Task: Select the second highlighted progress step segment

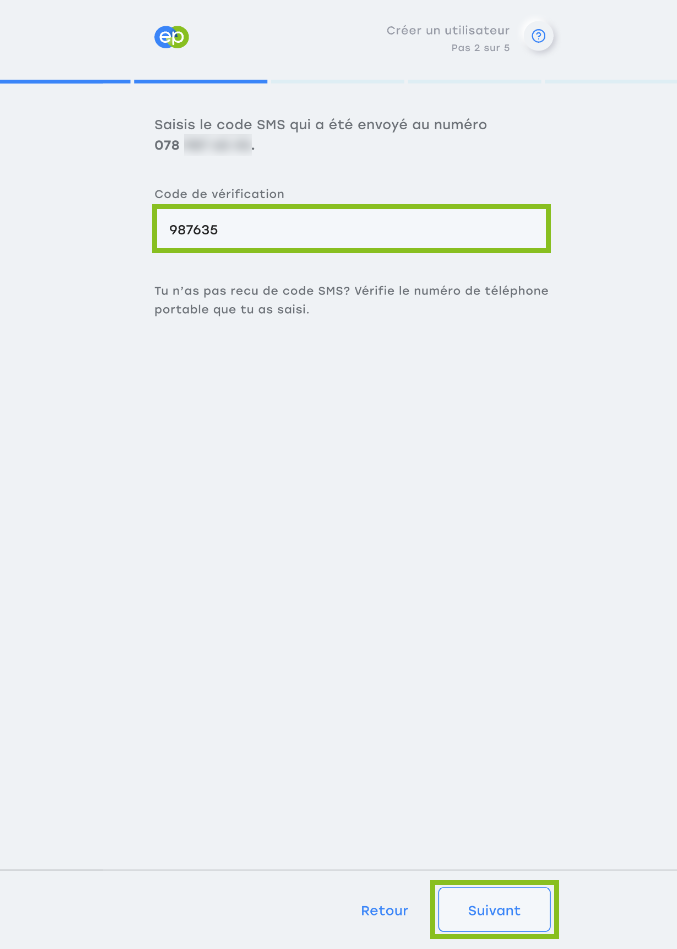Action: point(200,81)
